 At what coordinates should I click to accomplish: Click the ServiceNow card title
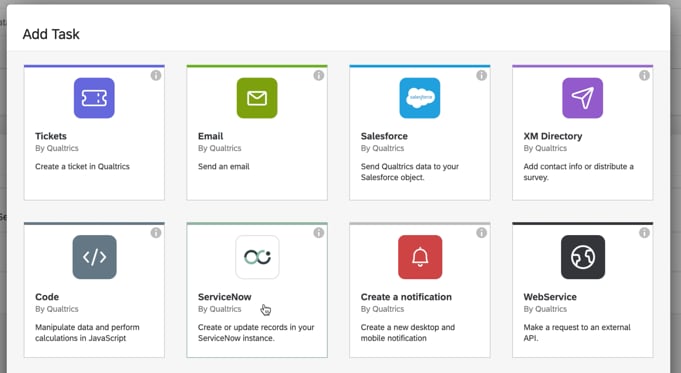[x=225, y=297]
